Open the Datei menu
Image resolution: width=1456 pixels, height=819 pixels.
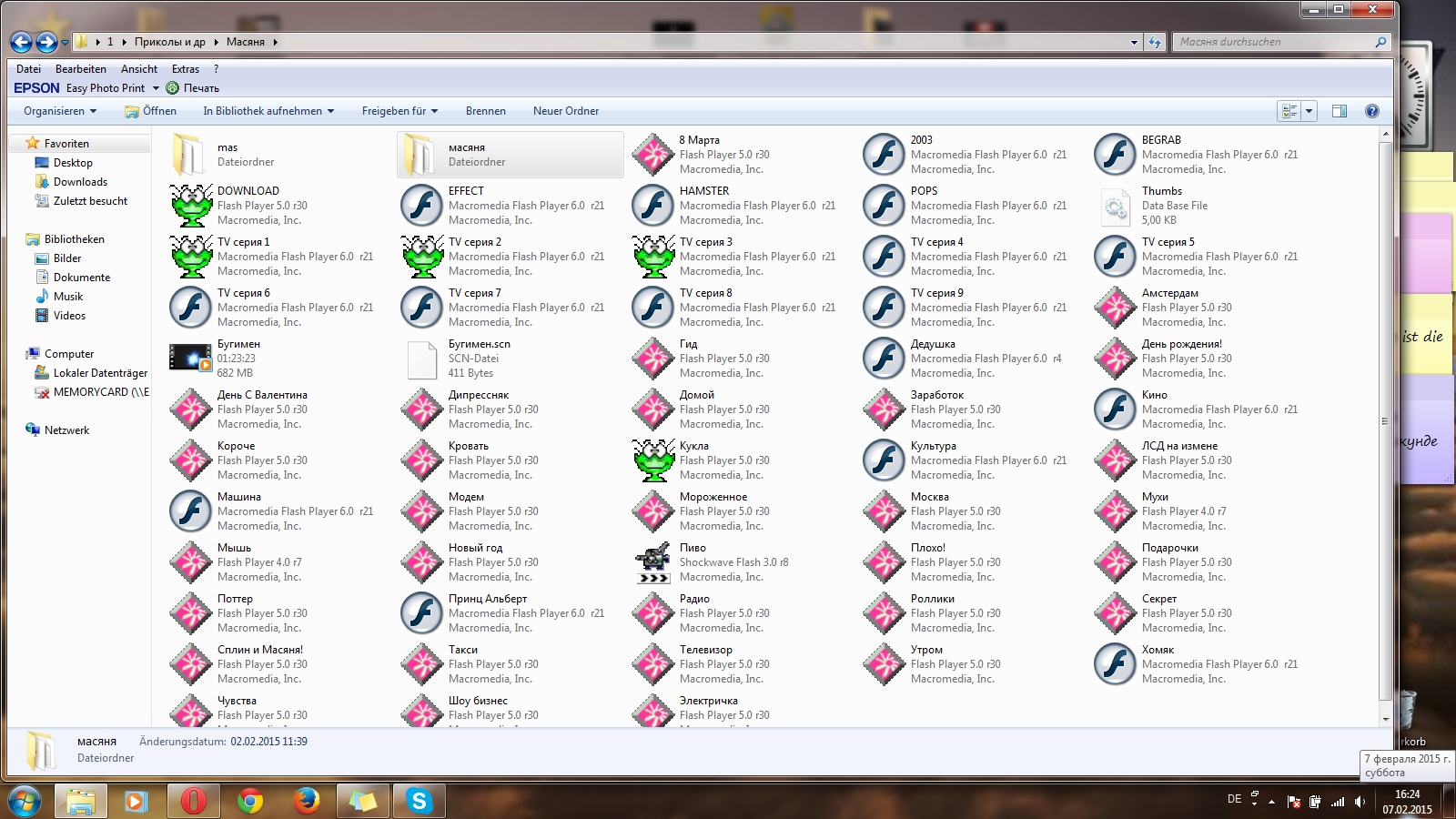[28, 69]
